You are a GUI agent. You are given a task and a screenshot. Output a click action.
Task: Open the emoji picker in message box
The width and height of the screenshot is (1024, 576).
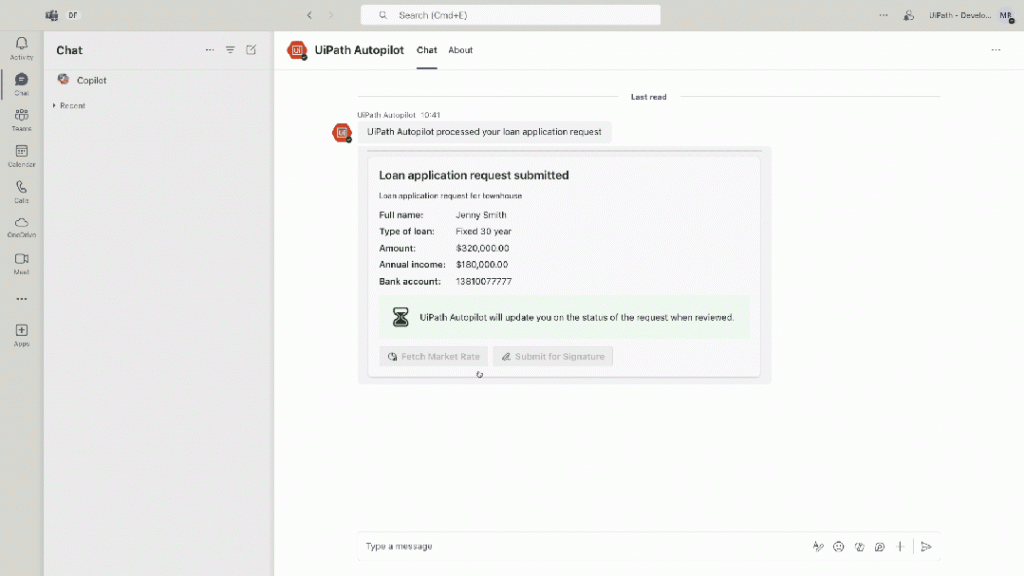839,547
